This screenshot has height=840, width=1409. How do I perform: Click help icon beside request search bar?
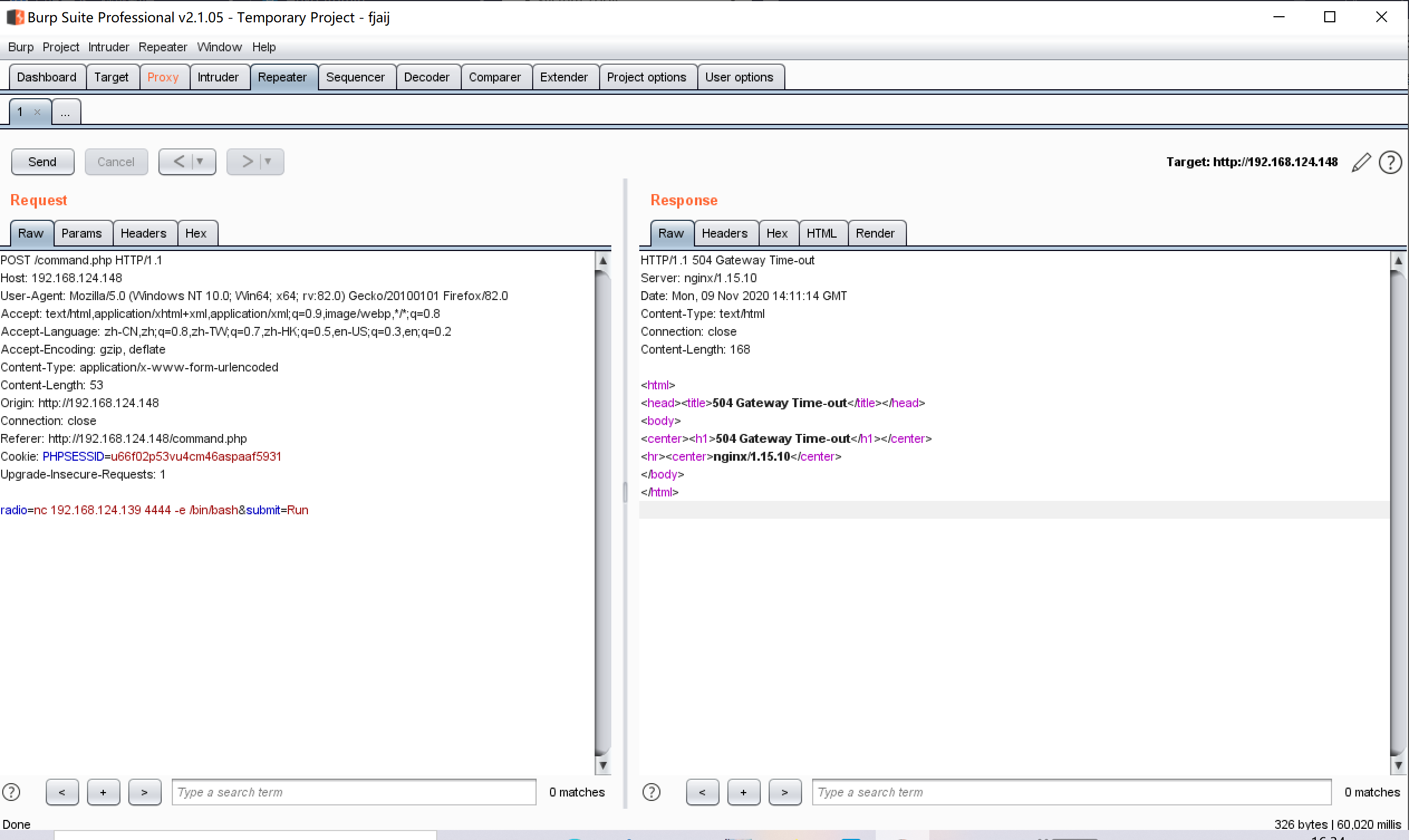click(x=11, y=792)
